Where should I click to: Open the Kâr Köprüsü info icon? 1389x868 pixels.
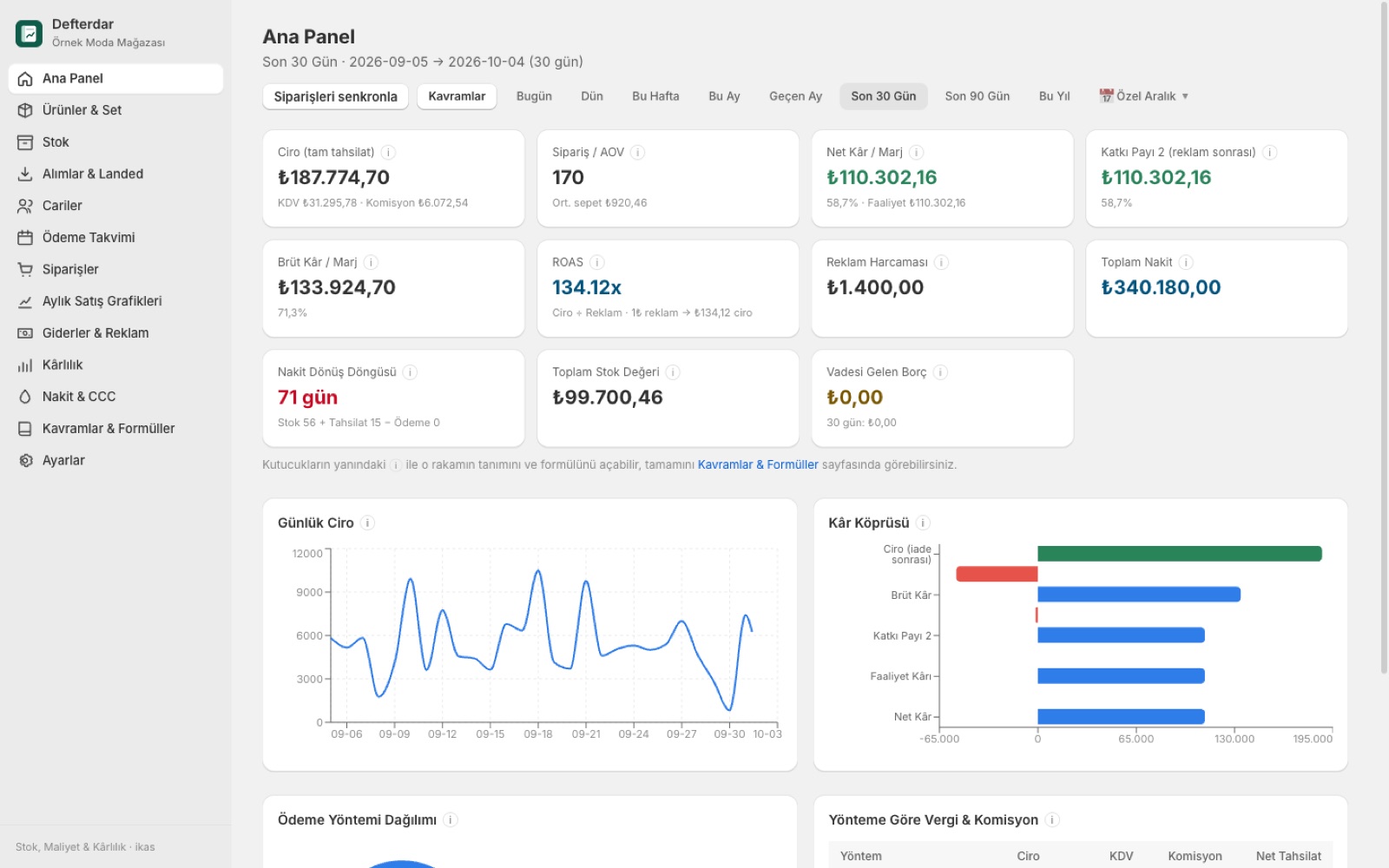924,523
